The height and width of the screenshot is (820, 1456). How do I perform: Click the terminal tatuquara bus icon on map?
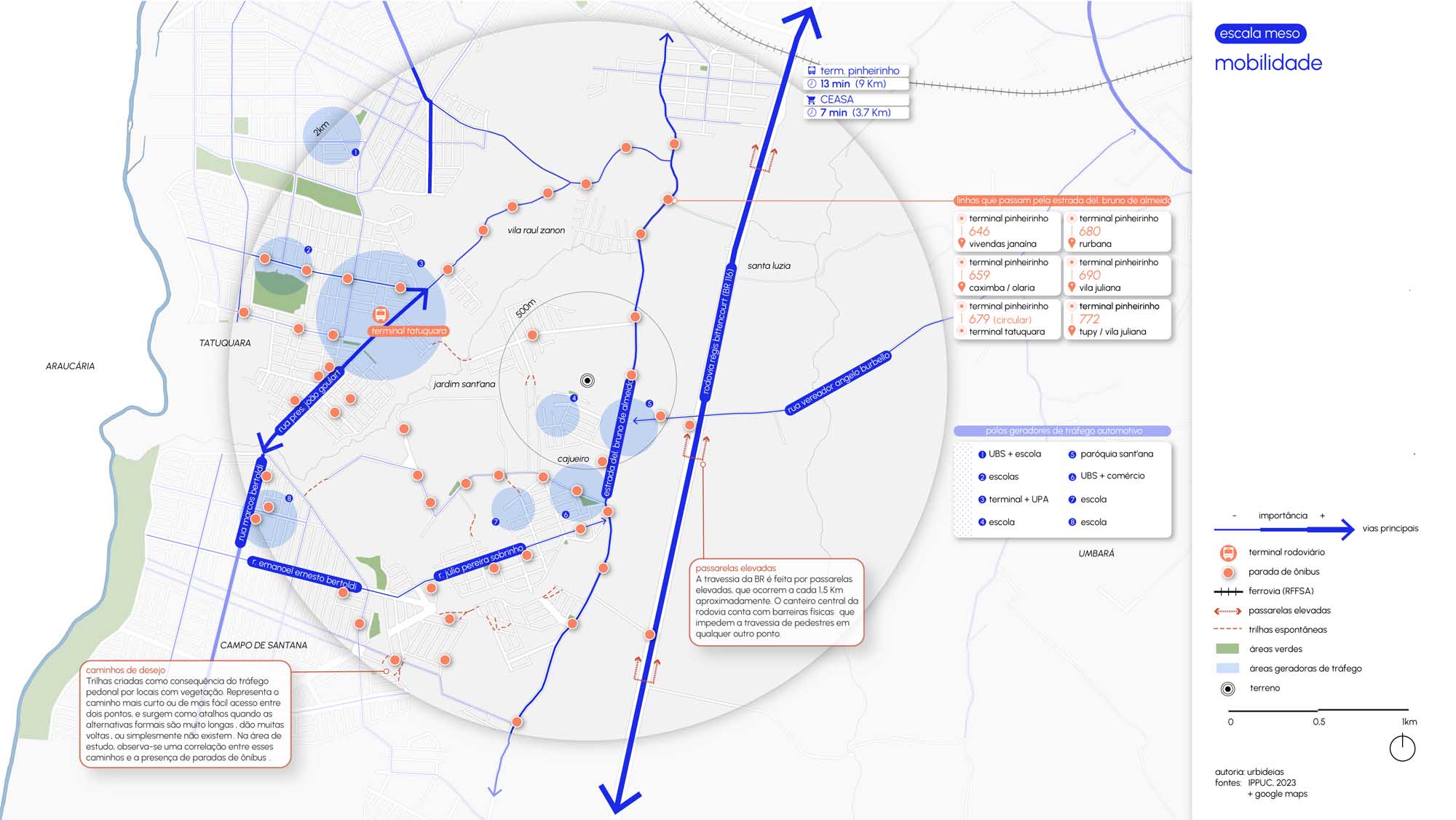tap(380, 315)
